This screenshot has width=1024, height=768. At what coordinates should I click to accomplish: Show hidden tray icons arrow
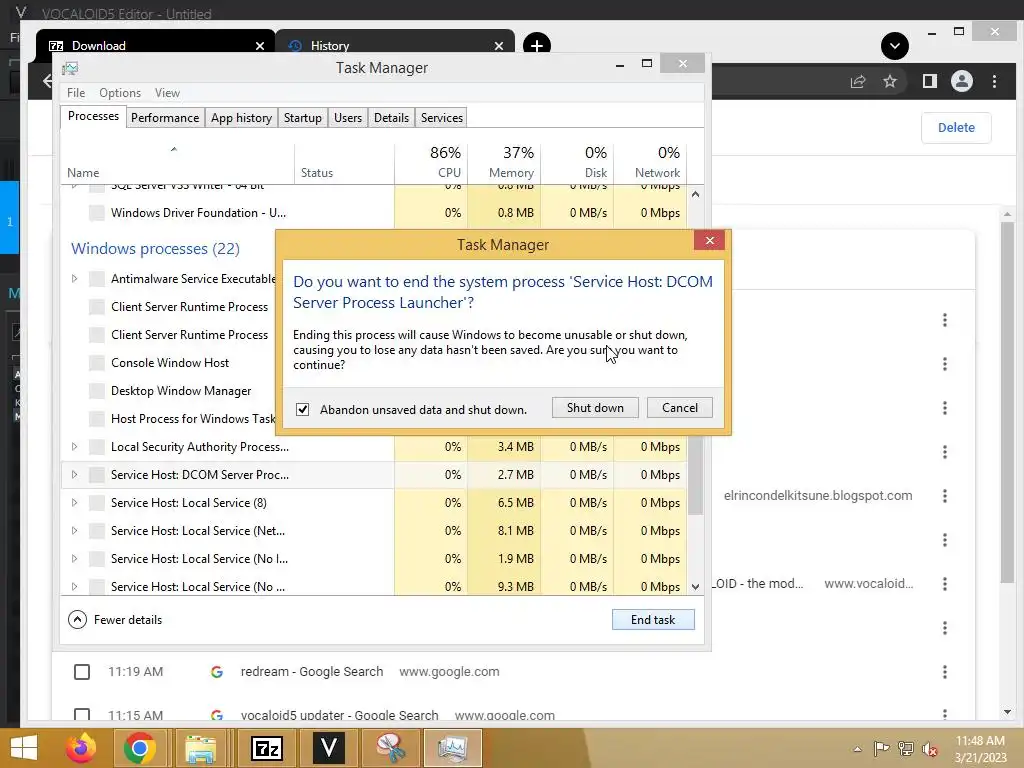[857, 749]
